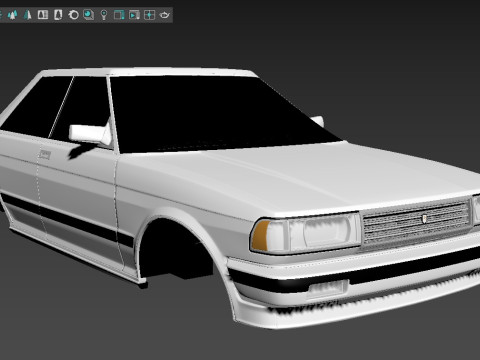Open the render setup window icon

pyautogui.click(x=119, y=15)
